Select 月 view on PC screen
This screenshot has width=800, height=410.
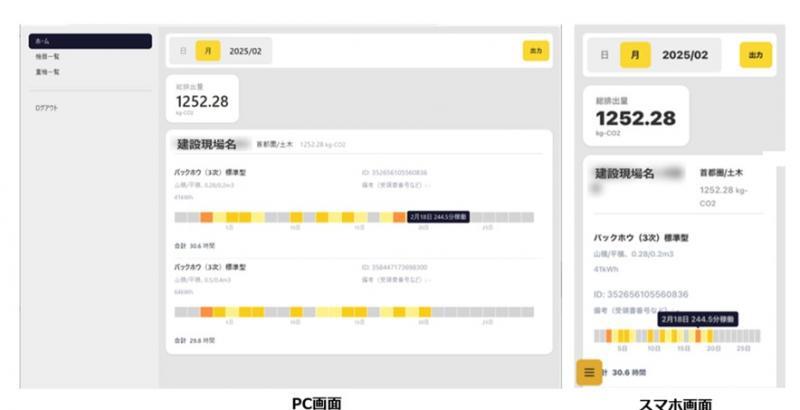click(x=208, y=50)
